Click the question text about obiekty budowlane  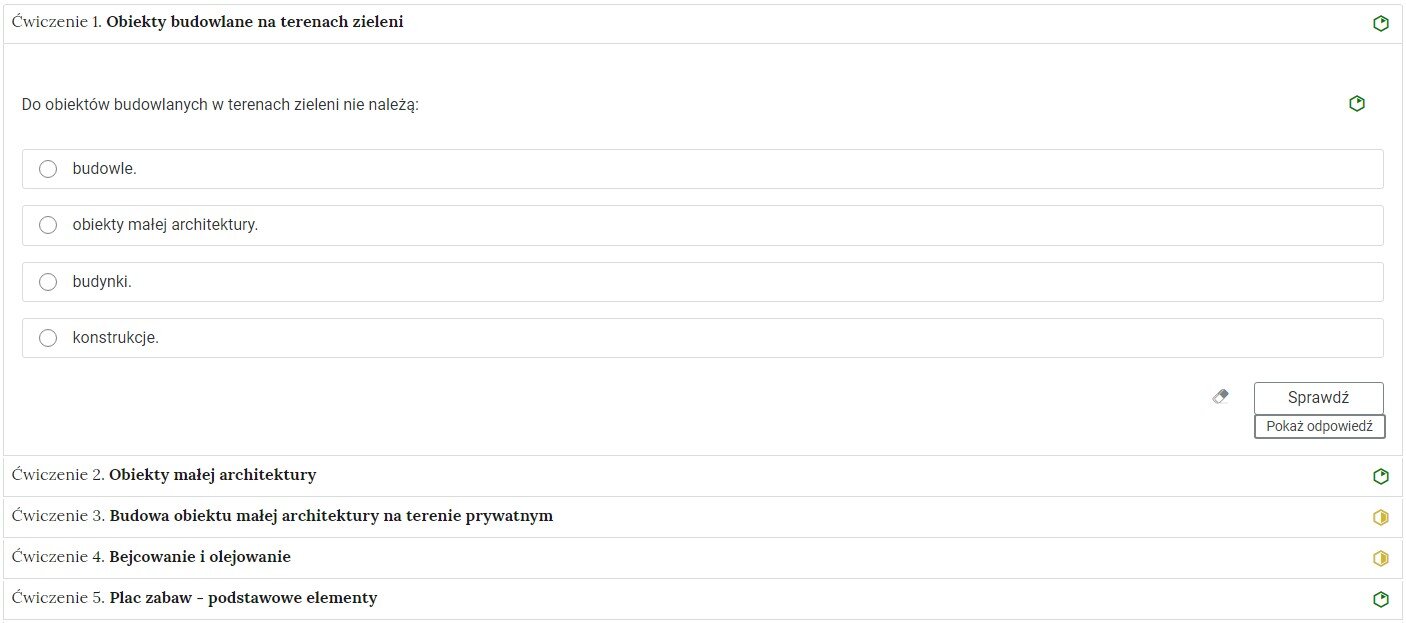click(x=220, y=104)
